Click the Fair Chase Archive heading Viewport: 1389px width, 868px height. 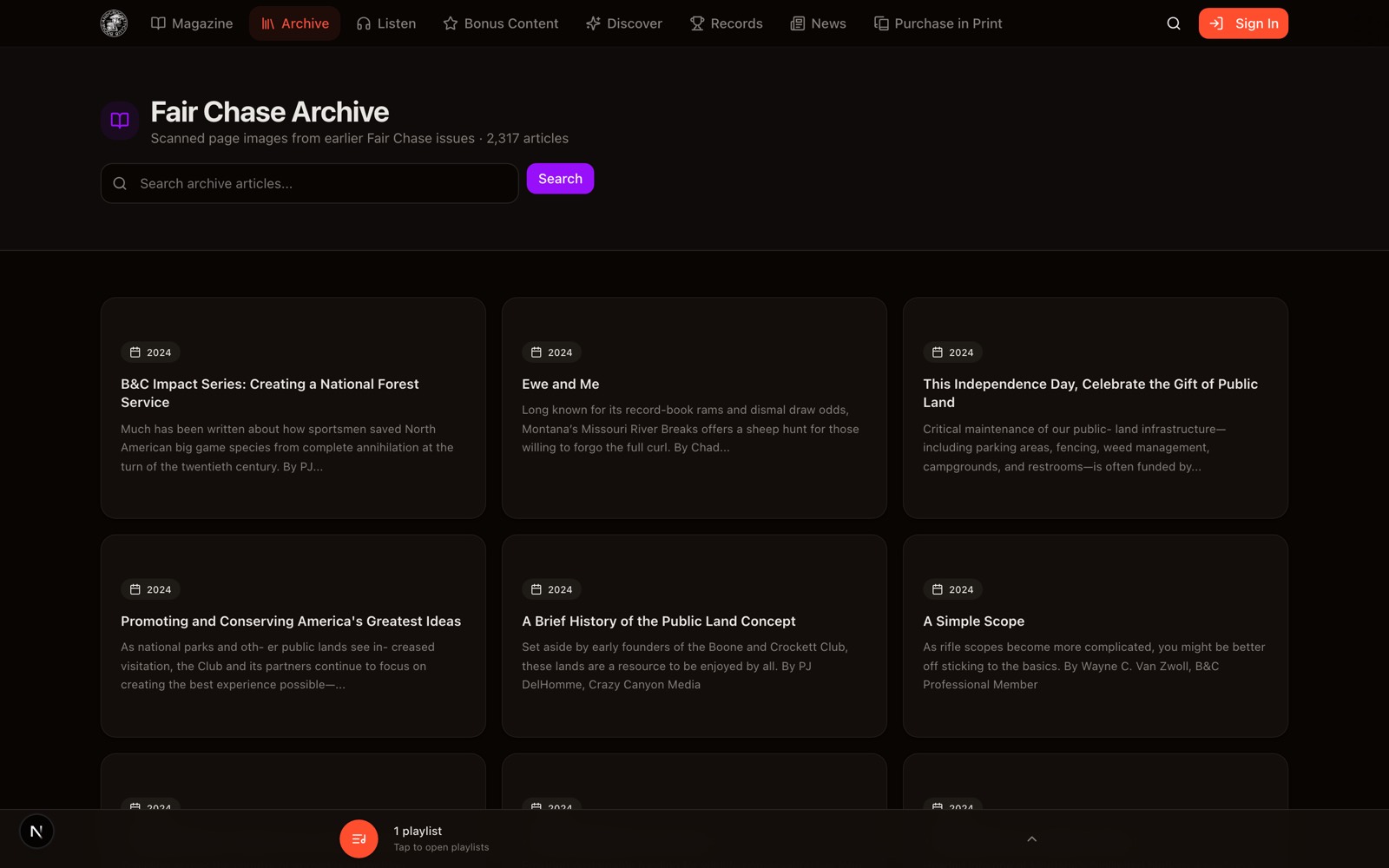tap(270, 112)
